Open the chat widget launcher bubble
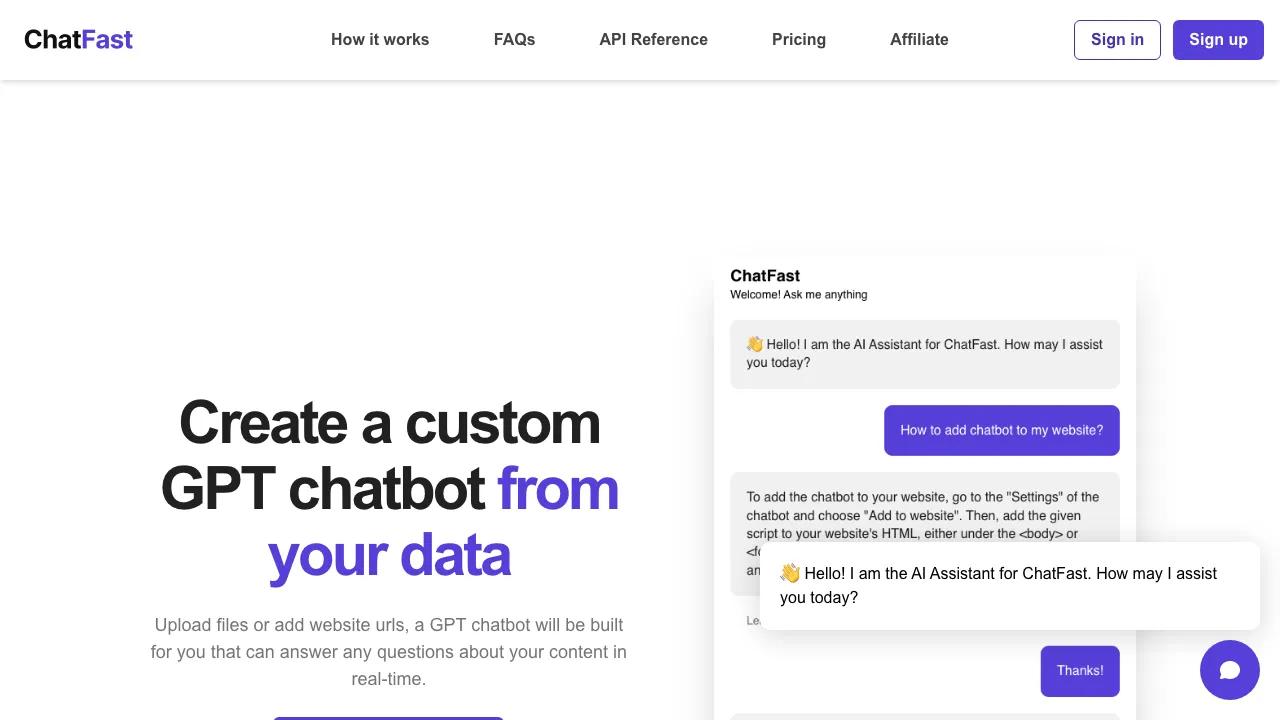1280x720 pixels. (1229, 670)
